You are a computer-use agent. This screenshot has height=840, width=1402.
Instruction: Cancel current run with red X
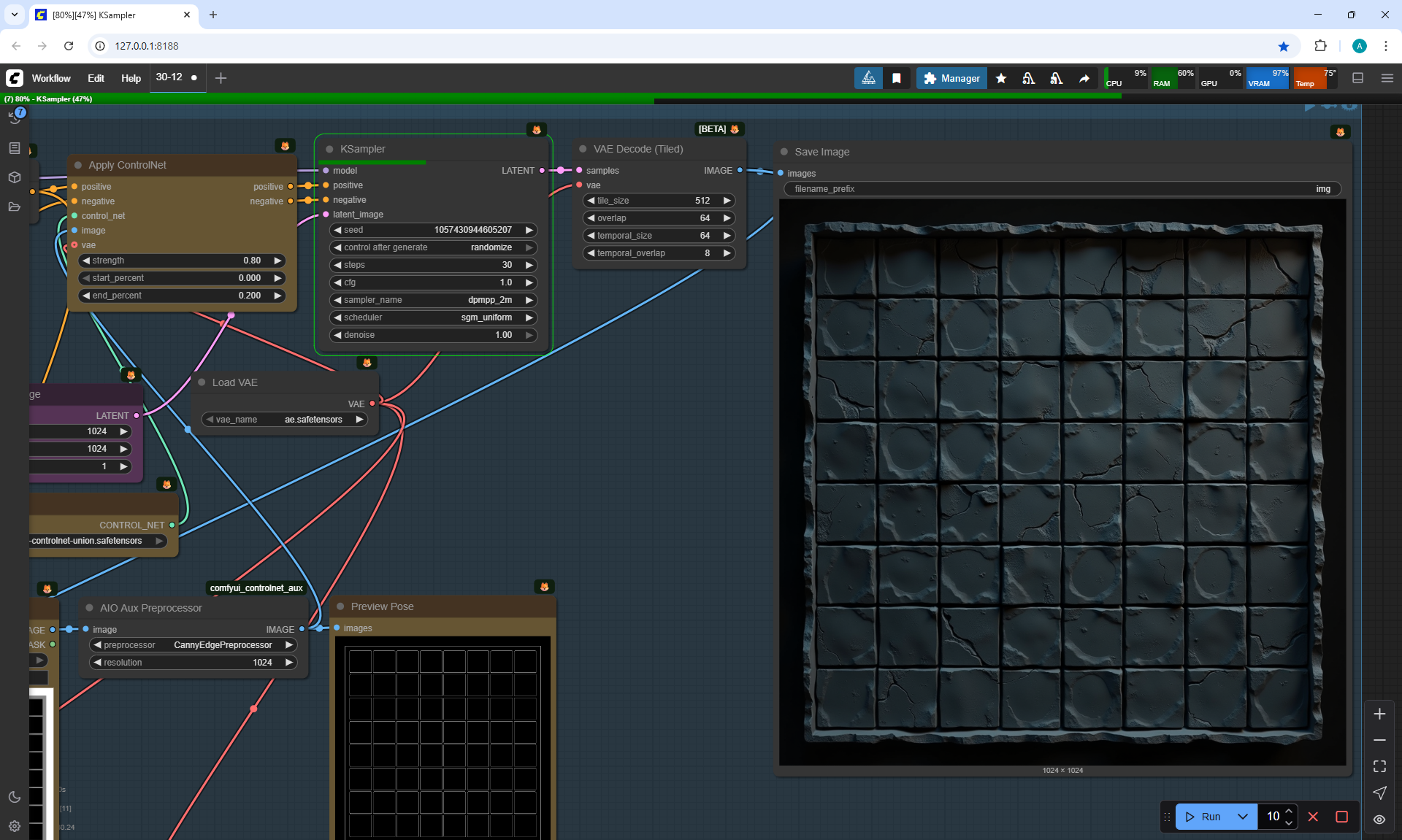[x=1313, y=817]
